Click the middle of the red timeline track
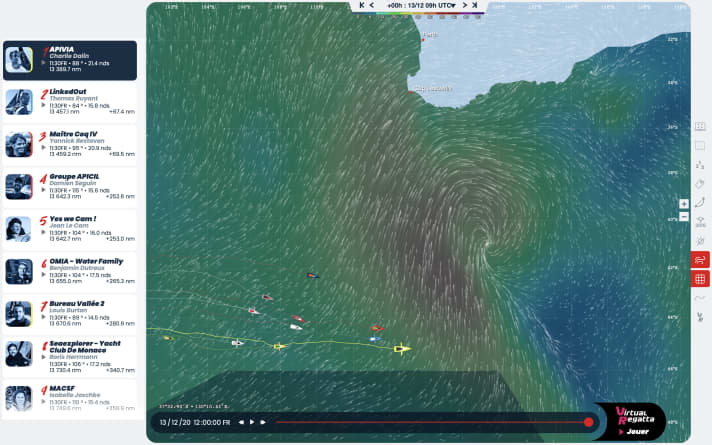The height and width of the screenshot is (445, 712). point(431,422)
